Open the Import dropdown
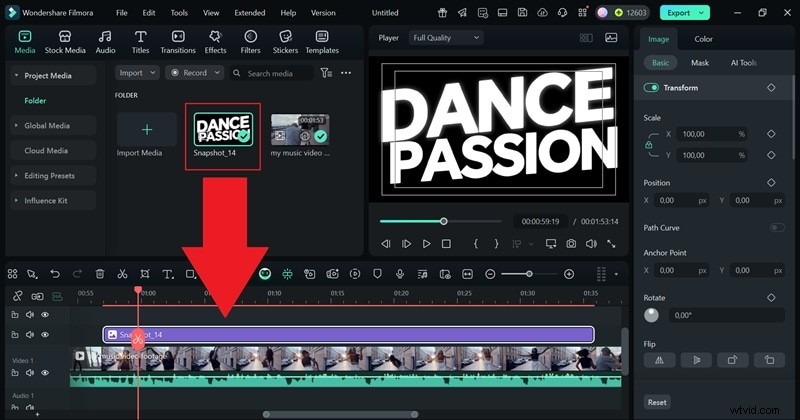The height and width of the screenshot is (420, 800). tap(137, 73)
